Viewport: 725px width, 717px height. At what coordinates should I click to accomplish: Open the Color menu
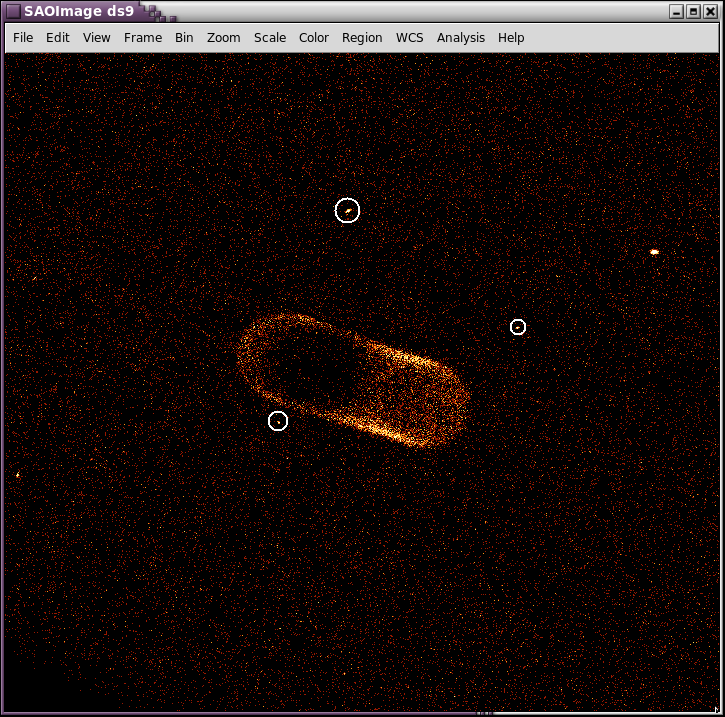pyautogui.click(x=314, y=37)
